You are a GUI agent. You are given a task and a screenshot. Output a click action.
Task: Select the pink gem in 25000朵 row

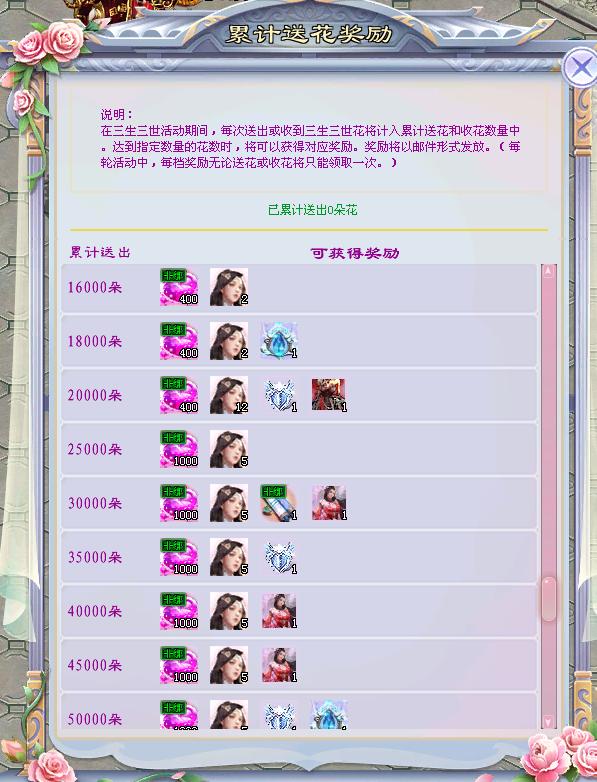click(x=179, y=449)
